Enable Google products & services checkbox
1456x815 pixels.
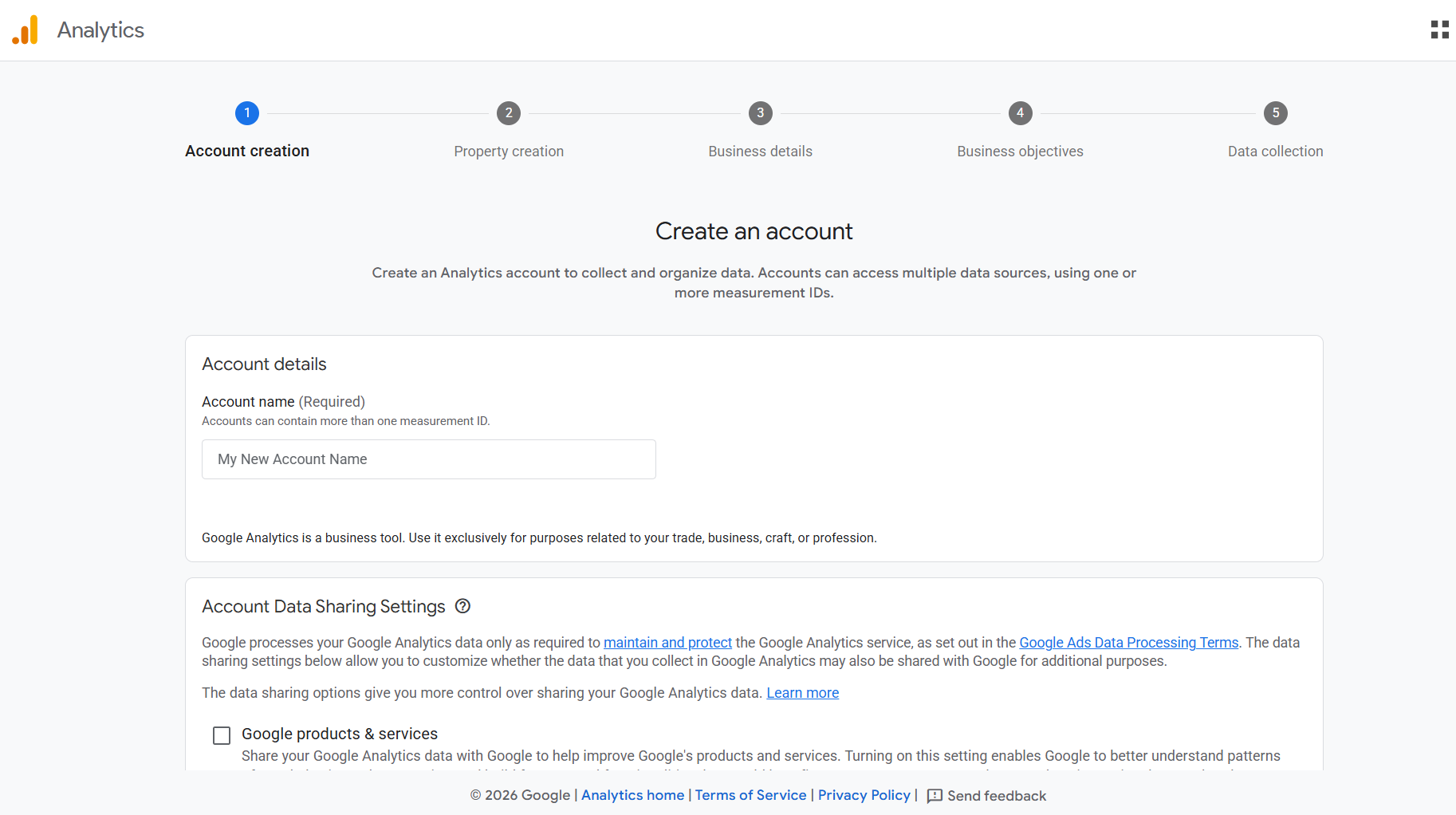coord(222,735)
